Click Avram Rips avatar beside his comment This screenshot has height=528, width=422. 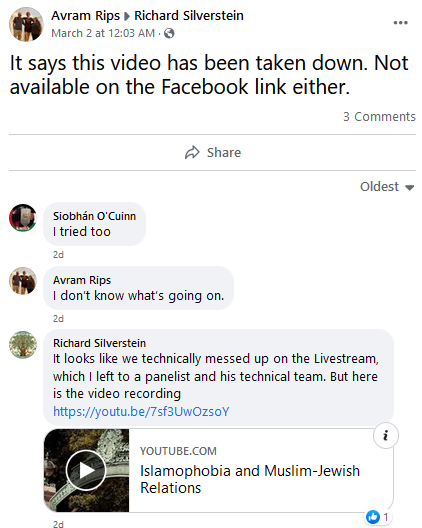click(x=23, y=281)
